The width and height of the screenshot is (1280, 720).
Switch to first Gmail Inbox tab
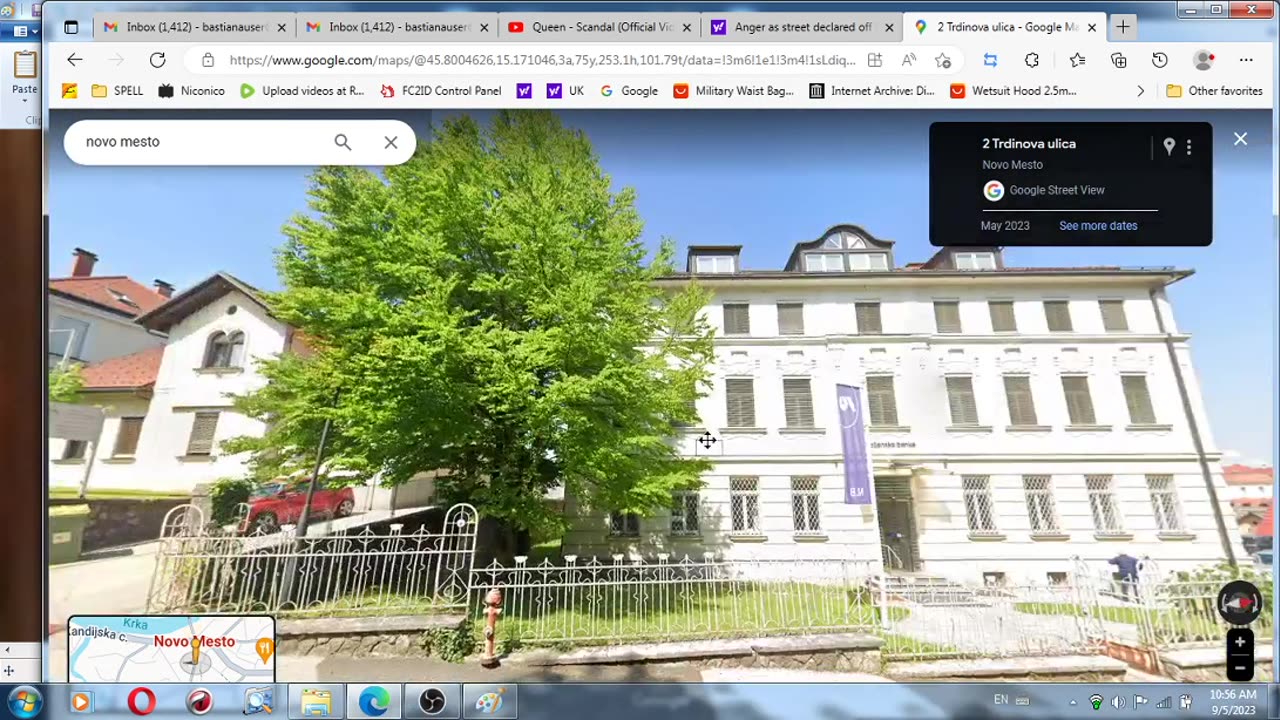tap(194, 27)
